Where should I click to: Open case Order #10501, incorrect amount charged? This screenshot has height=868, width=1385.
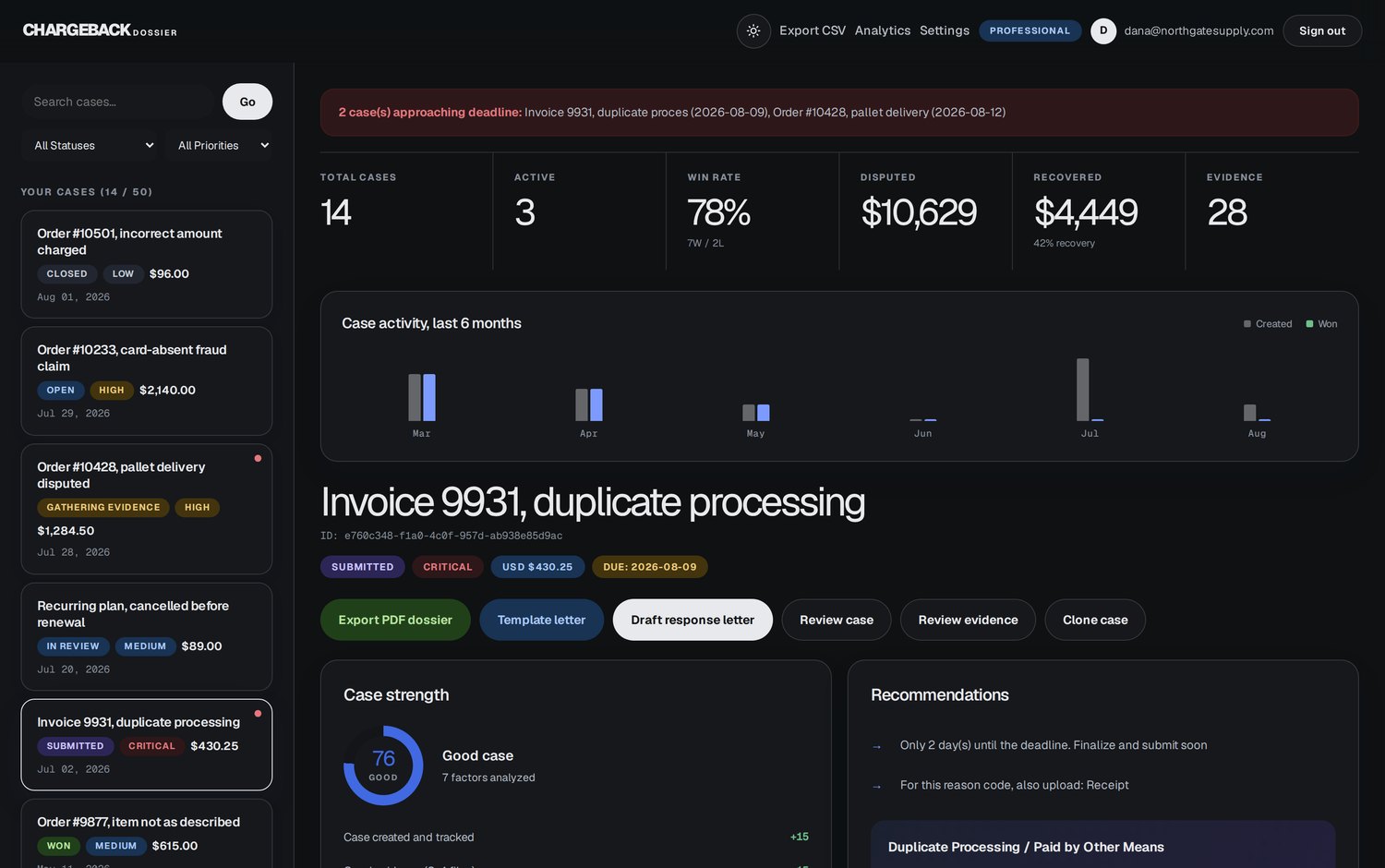click(147, 264)
